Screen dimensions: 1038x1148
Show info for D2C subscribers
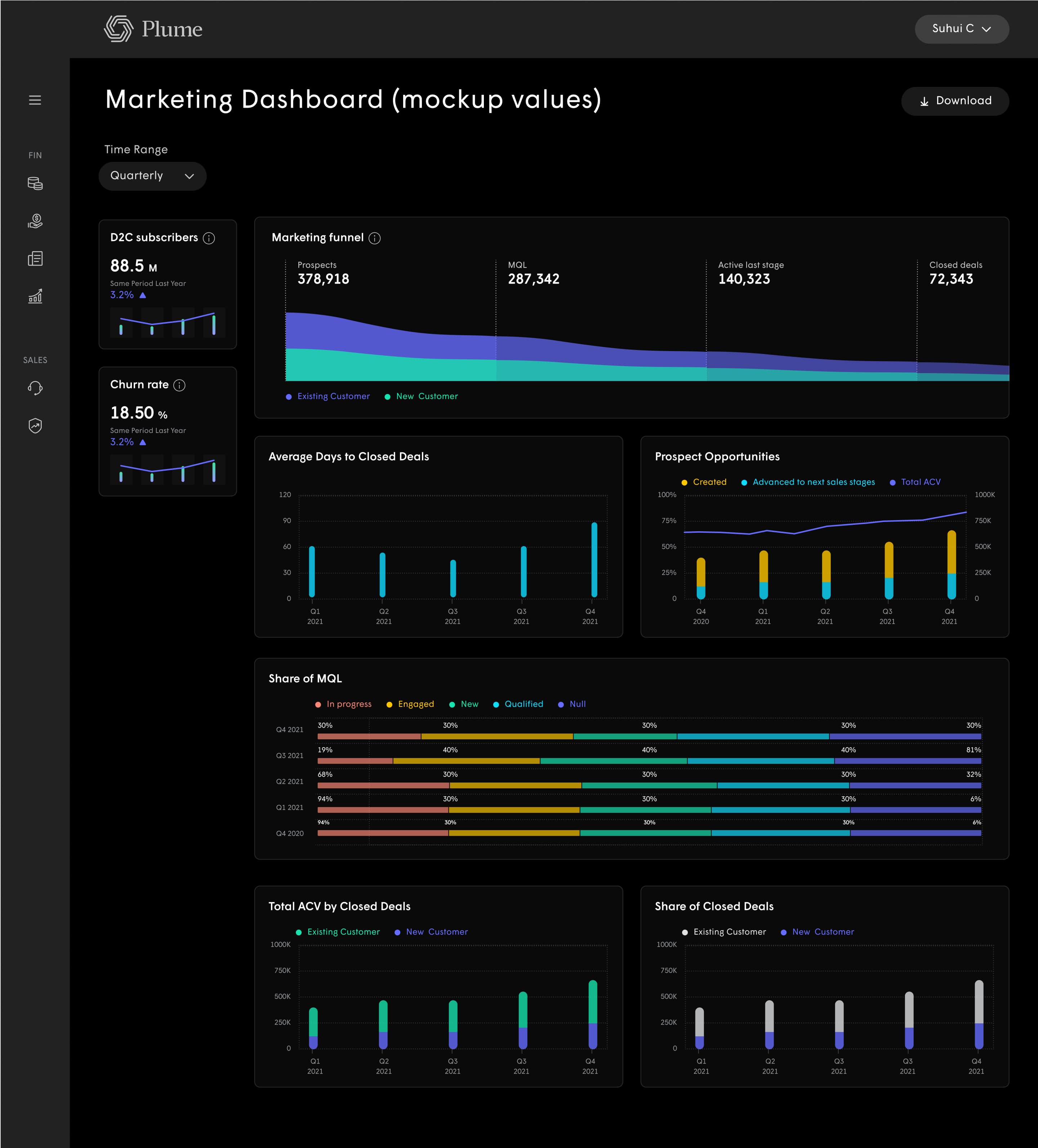tap(209, 238)
